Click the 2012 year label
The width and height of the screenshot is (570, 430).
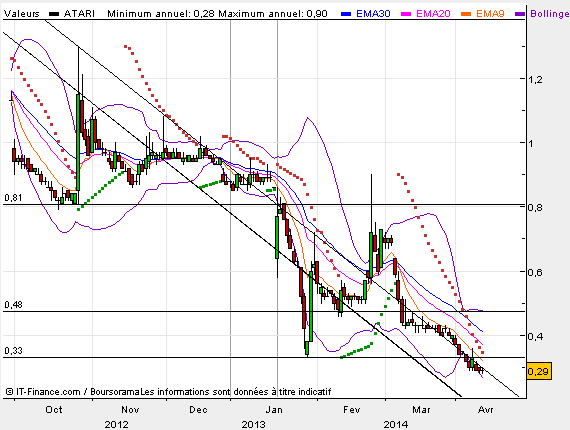coord(116,424)
